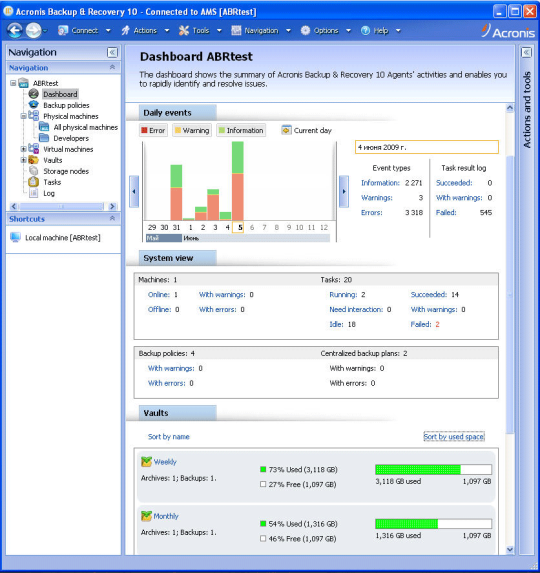Click the Tools wrench icon

[x=184, y=31]
